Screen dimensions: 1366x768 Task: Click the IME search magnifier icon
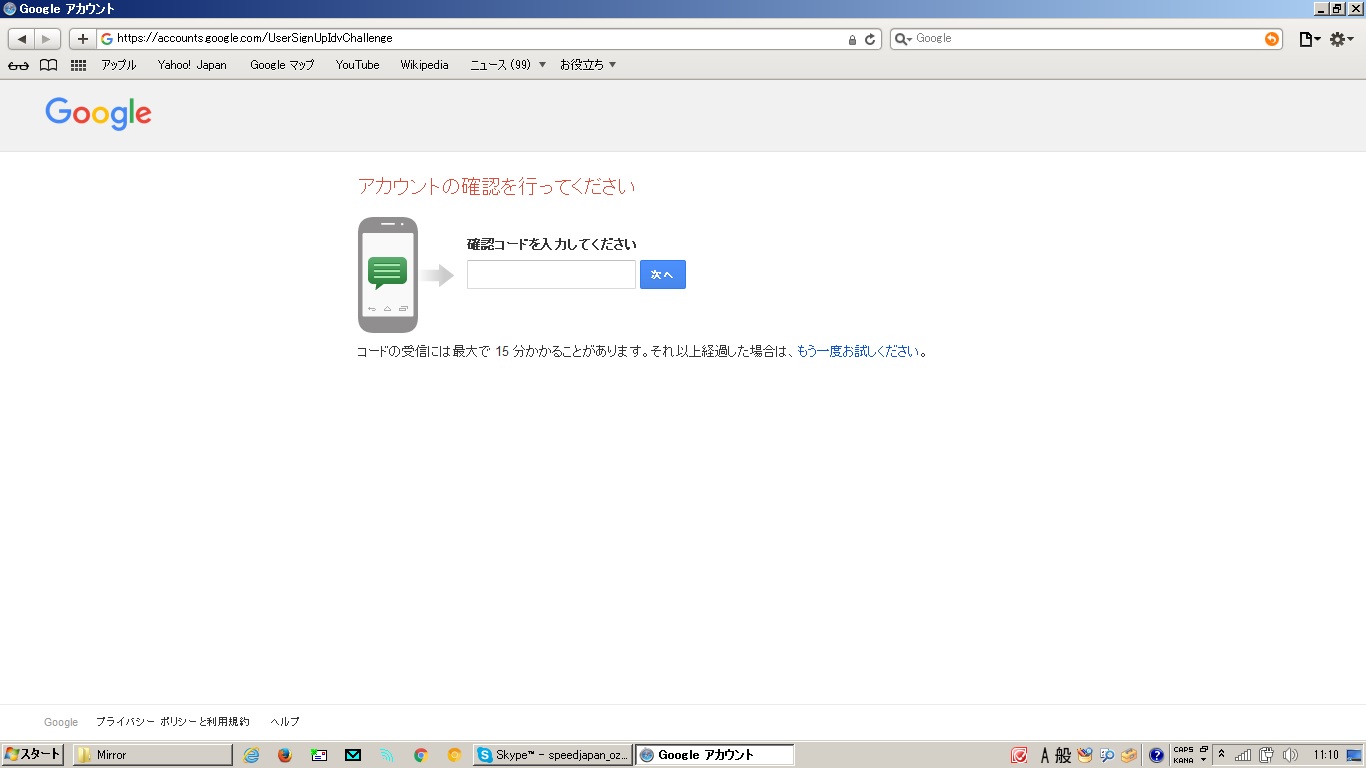[x=1107, y=755]
